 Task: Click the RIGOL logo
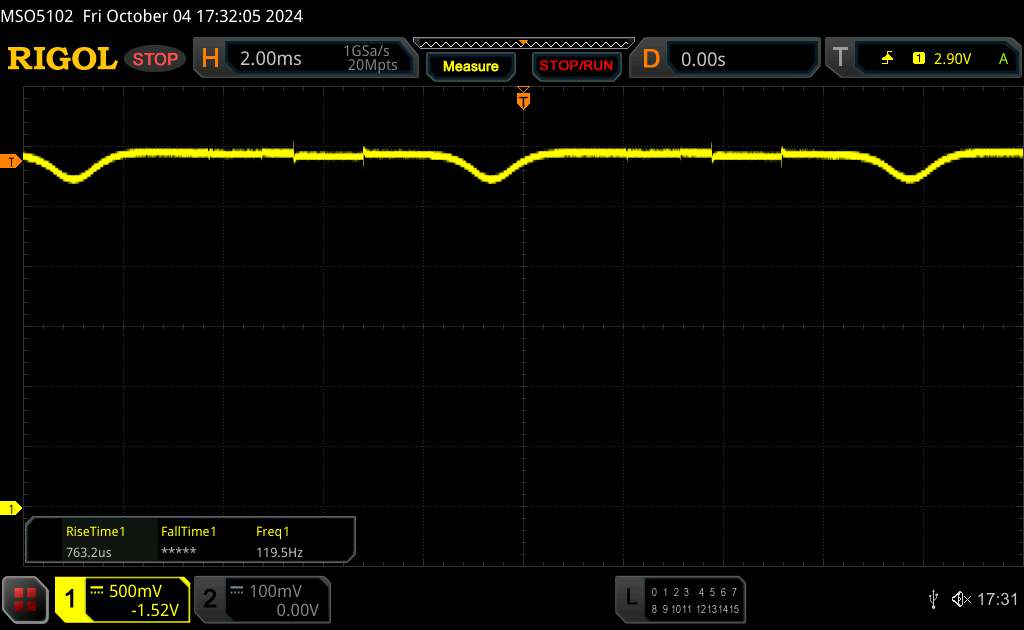62,59
